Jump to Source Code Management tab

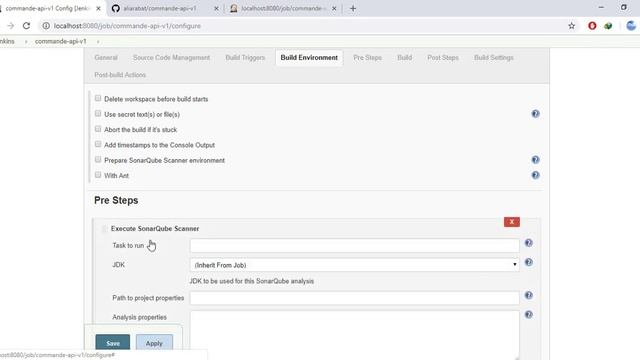point(171,58)
